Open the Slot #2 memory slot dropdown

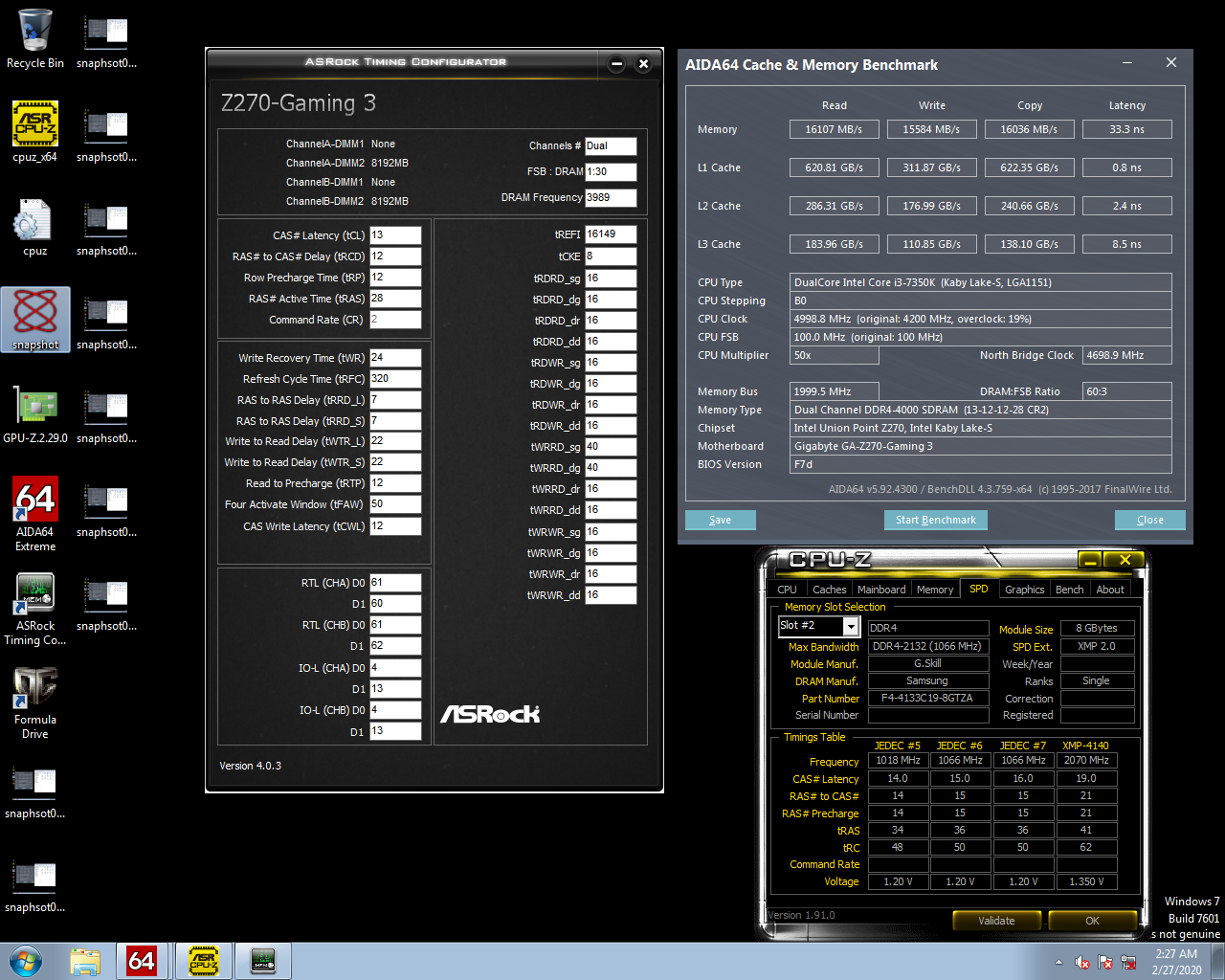(850, 626)
